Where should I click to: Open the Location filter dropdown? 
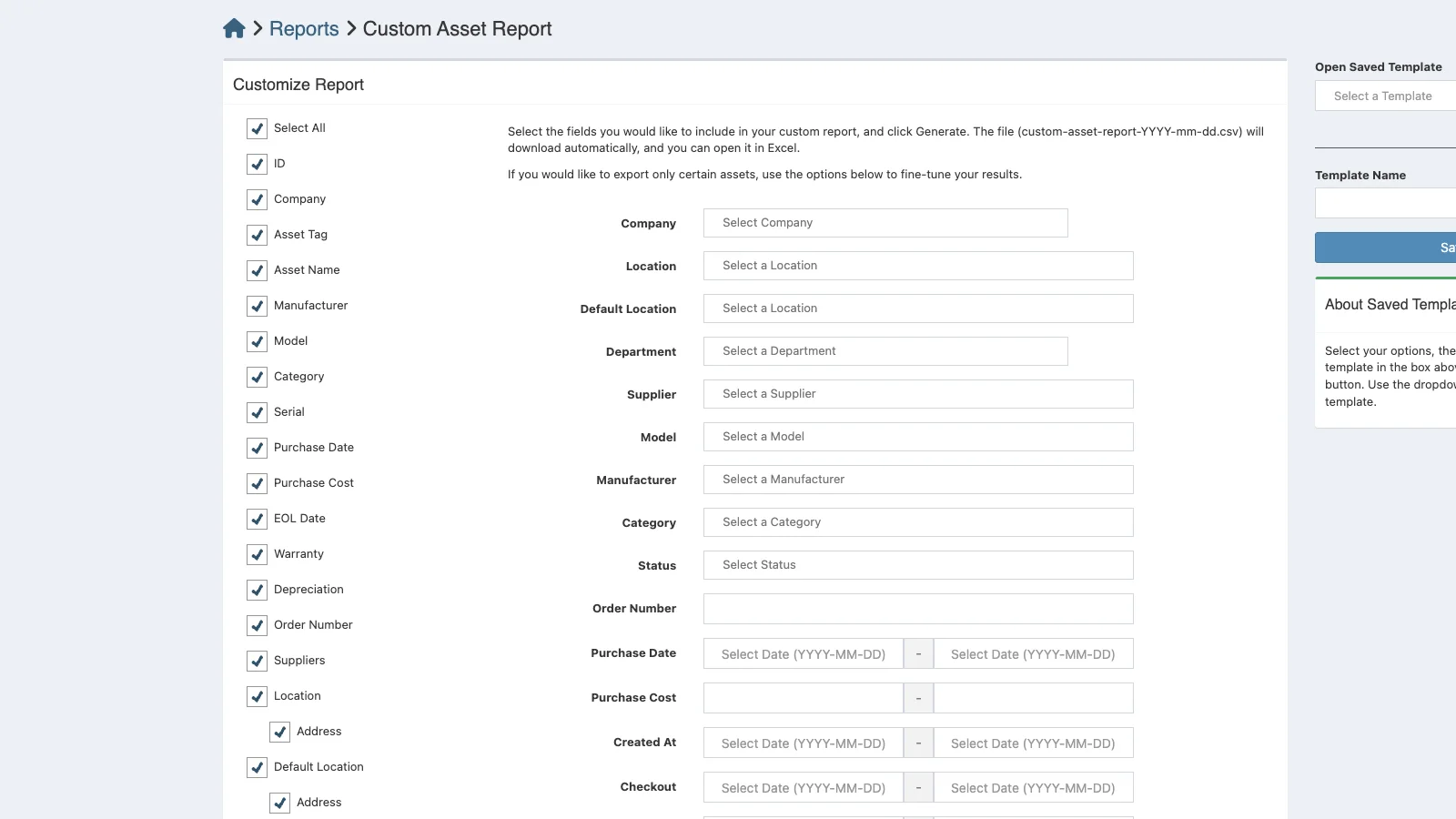[918, 266]
